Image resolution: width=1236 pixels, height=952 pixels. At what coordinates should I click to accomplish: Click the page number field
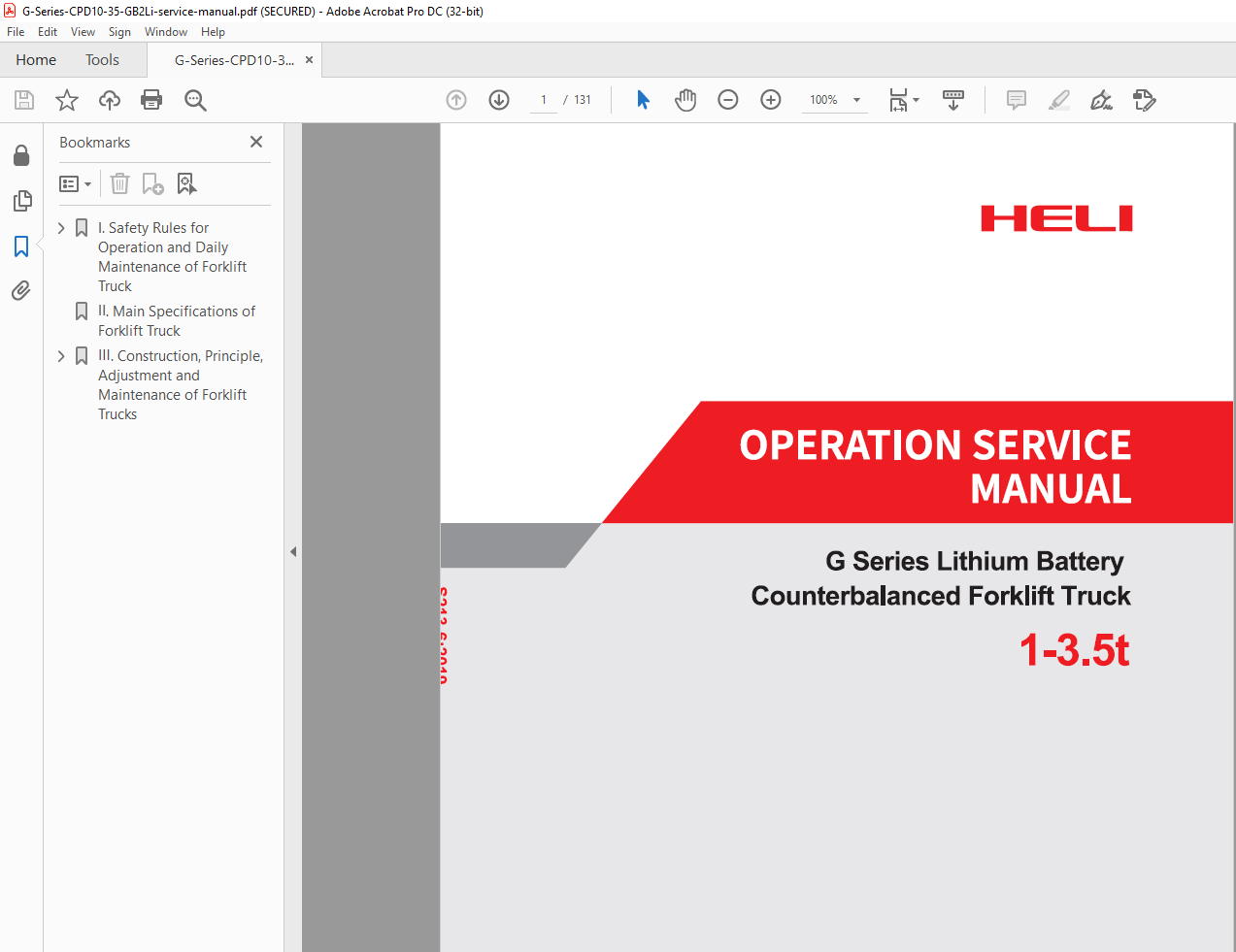coord(544,100)
